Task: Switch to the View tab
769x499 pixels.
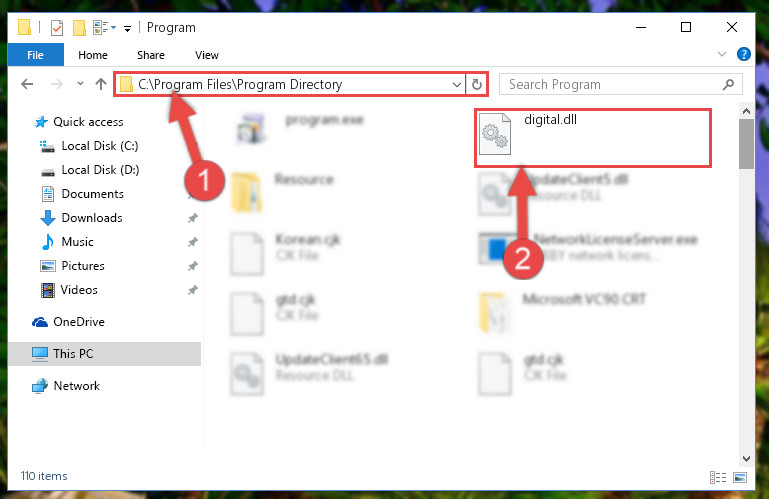Action: click(x=206, y=55)
